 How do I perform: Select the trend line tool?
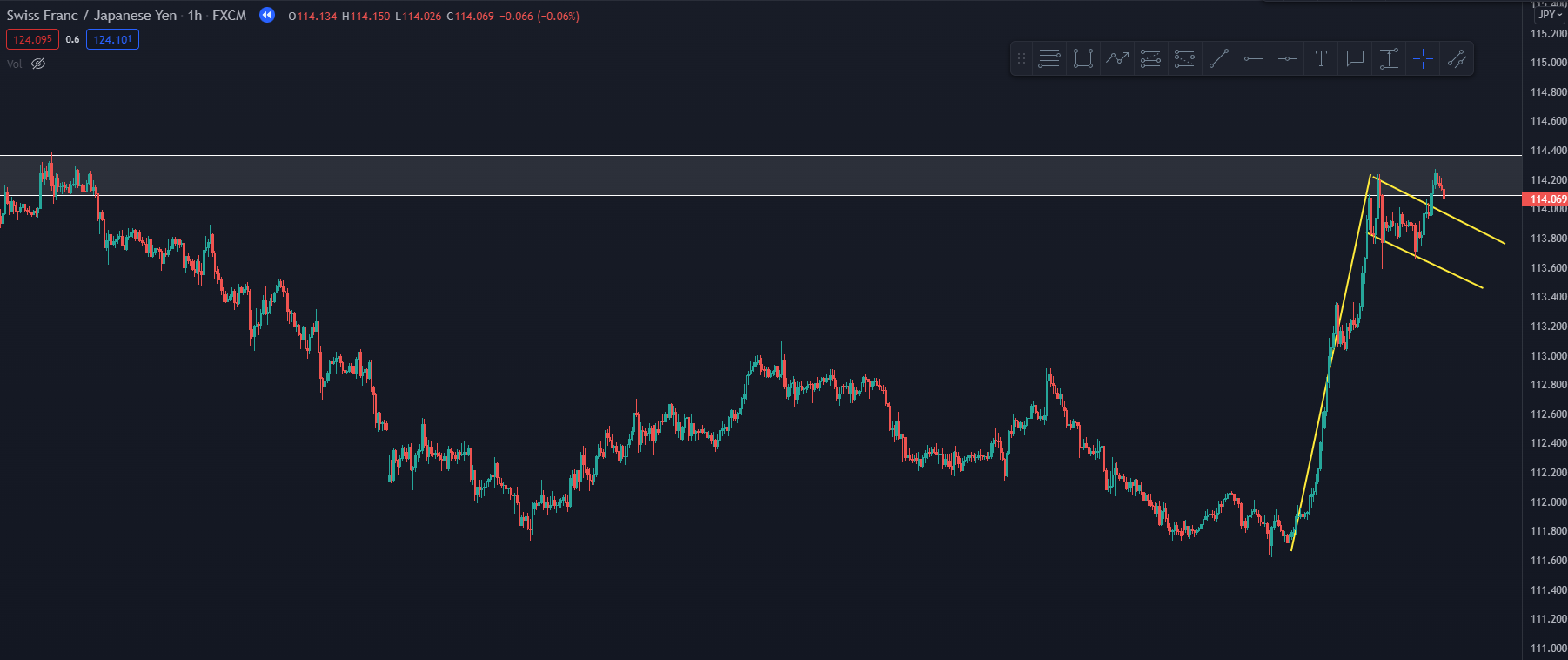click(x=1218, y=59)
